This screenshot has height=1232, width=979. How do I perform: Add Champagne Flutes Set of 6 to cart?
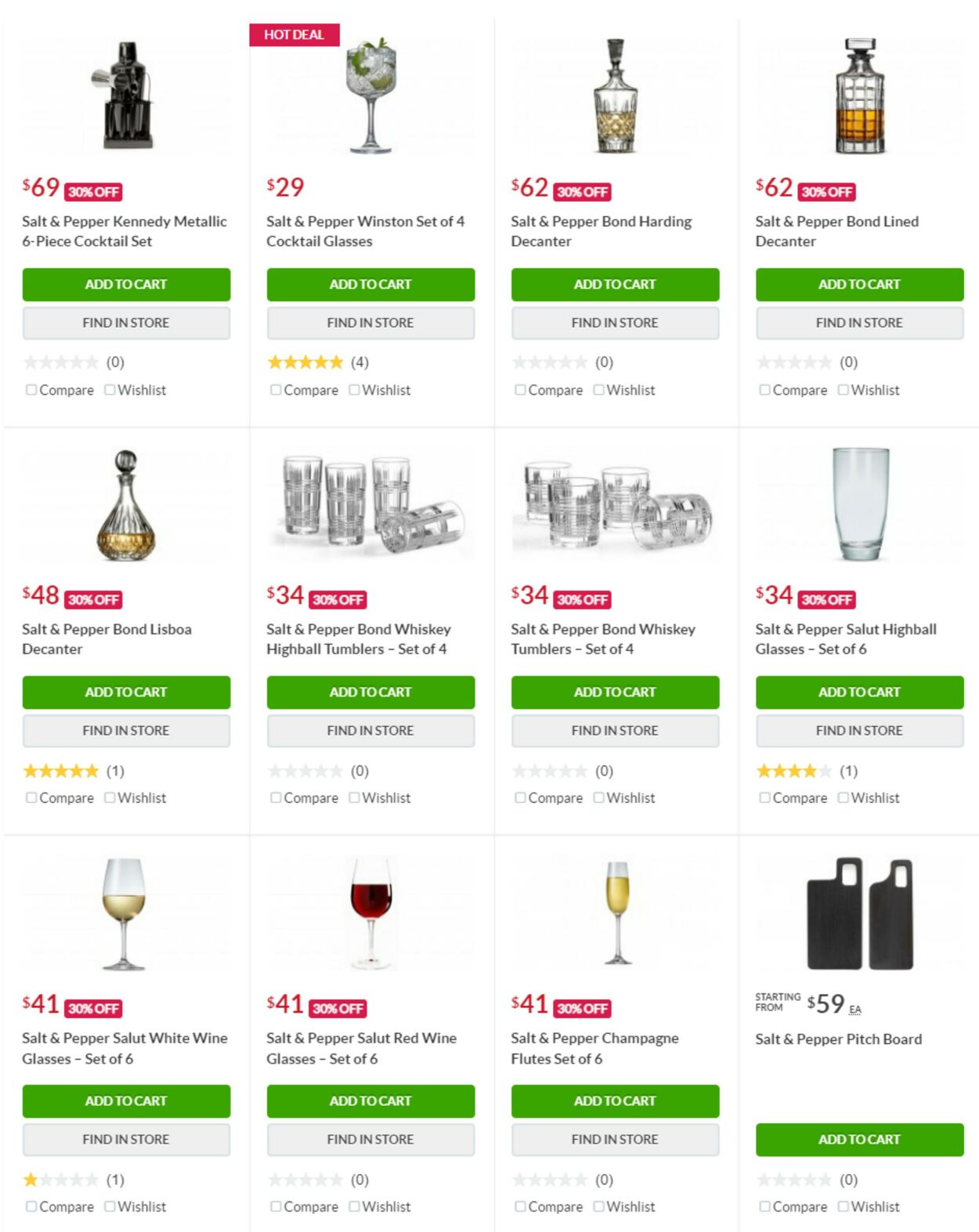(615, 1100)
